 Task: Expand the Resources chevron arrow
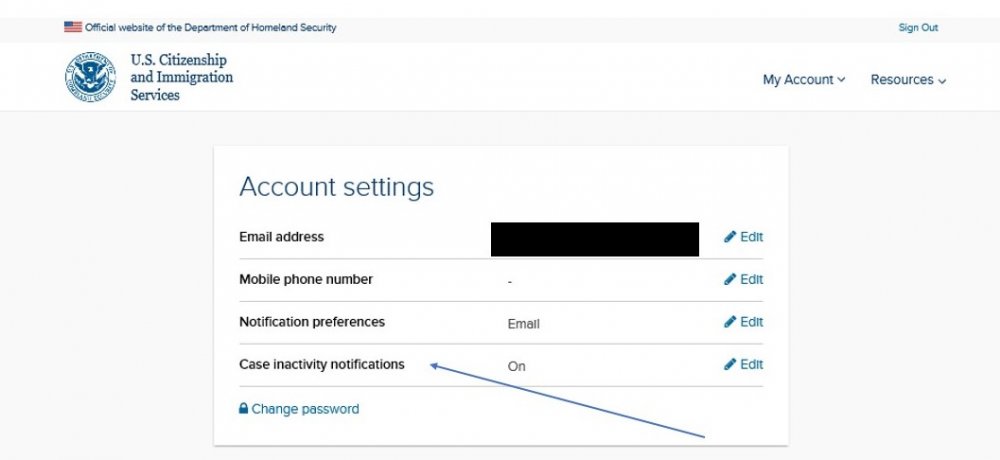coord(942,80)
